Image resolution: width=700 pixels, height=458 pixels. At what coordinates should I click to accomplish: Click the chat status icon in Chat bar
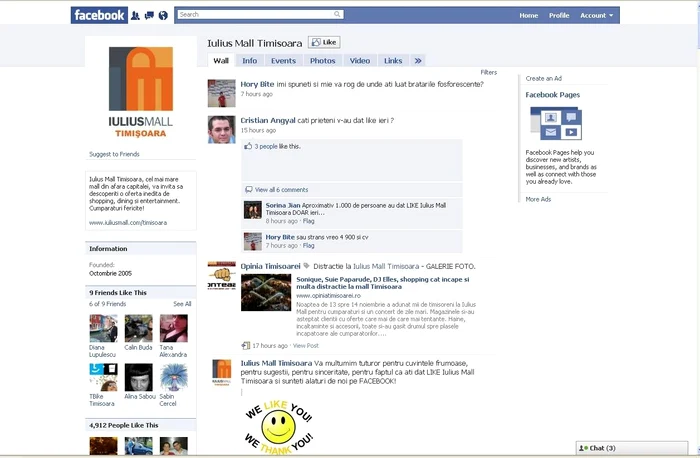point(583,448)
